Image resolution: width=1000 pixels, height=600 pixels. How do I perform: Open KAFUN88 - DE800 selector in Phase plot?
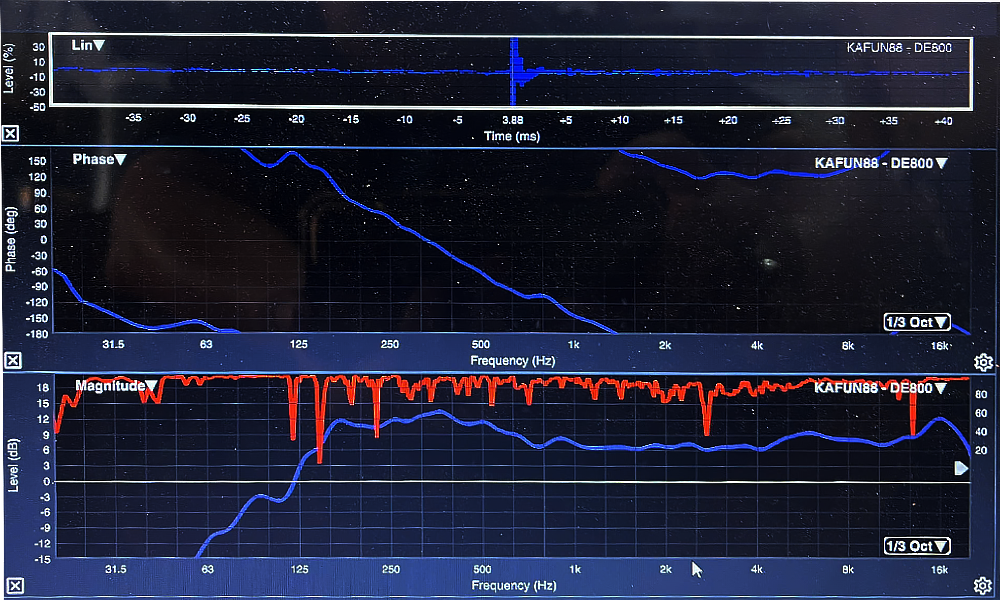pyautogui.click(x=880, y=163)
